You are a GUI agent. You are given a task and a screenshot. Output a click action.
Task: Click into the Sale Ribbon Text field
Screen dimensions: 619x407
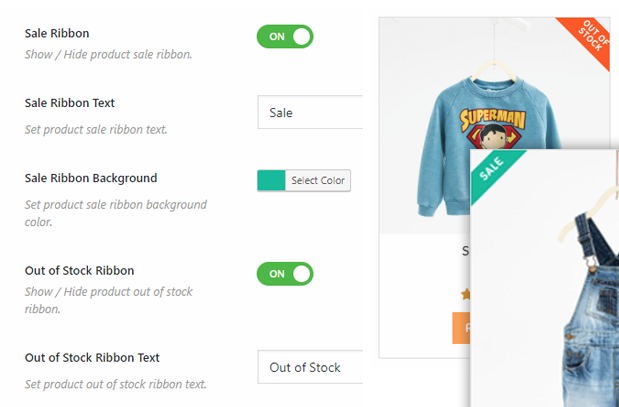(310, 112)
